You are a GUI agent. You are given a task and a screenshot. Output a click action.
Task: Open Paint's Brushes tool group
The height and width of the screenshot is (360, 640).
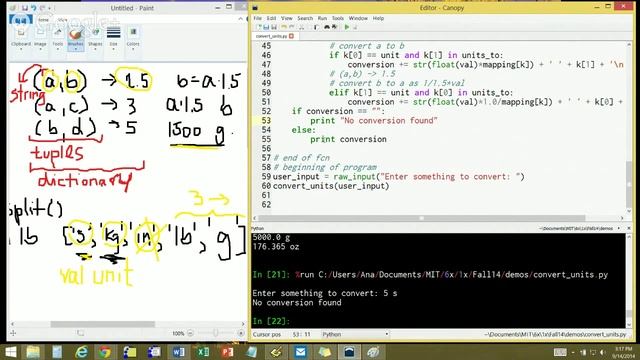(x=76, y=39)
